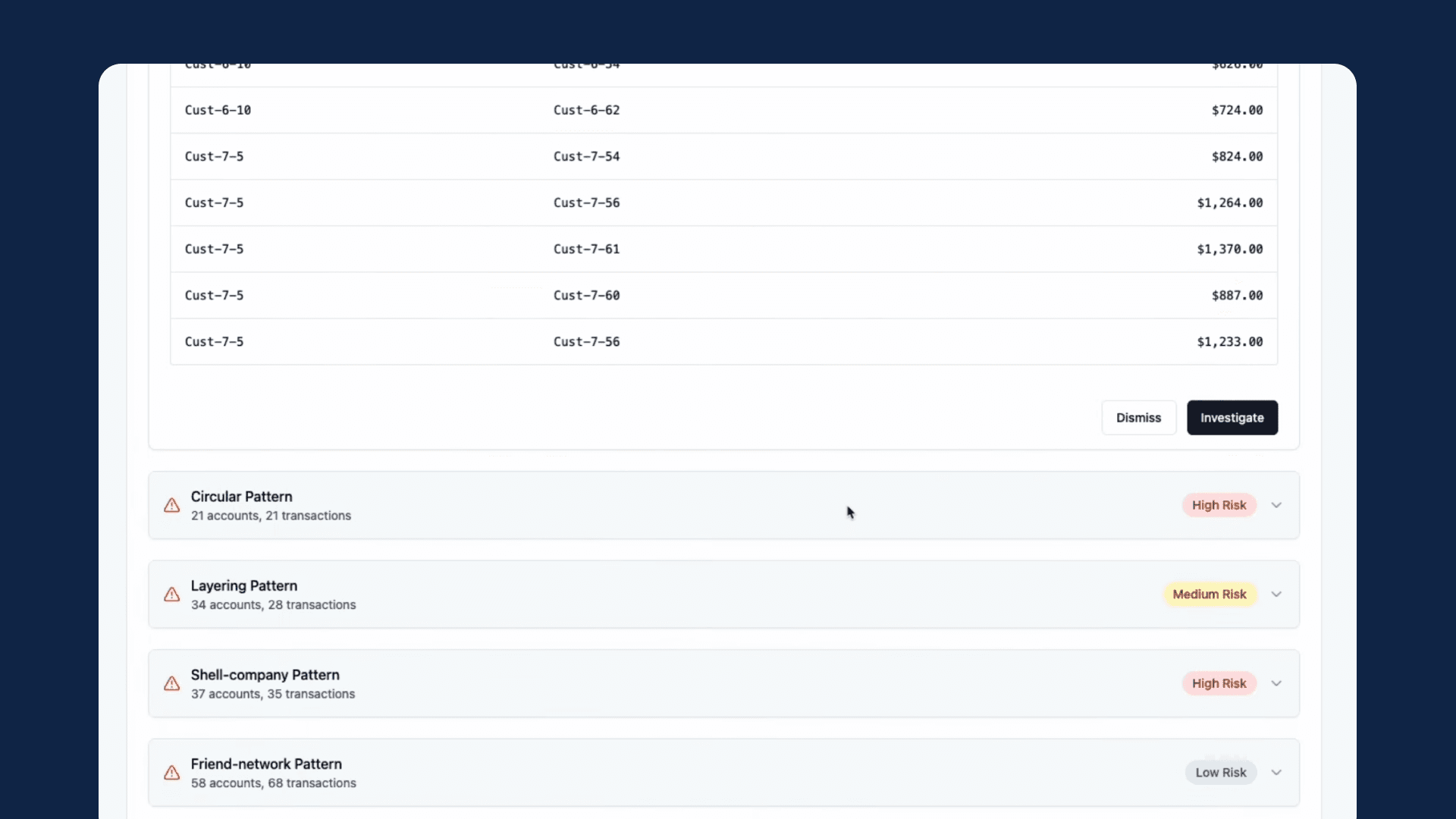
Task: Expand the Friend-network Pattern chevron
Action: pyautogui.click(x=1276, y=773)
